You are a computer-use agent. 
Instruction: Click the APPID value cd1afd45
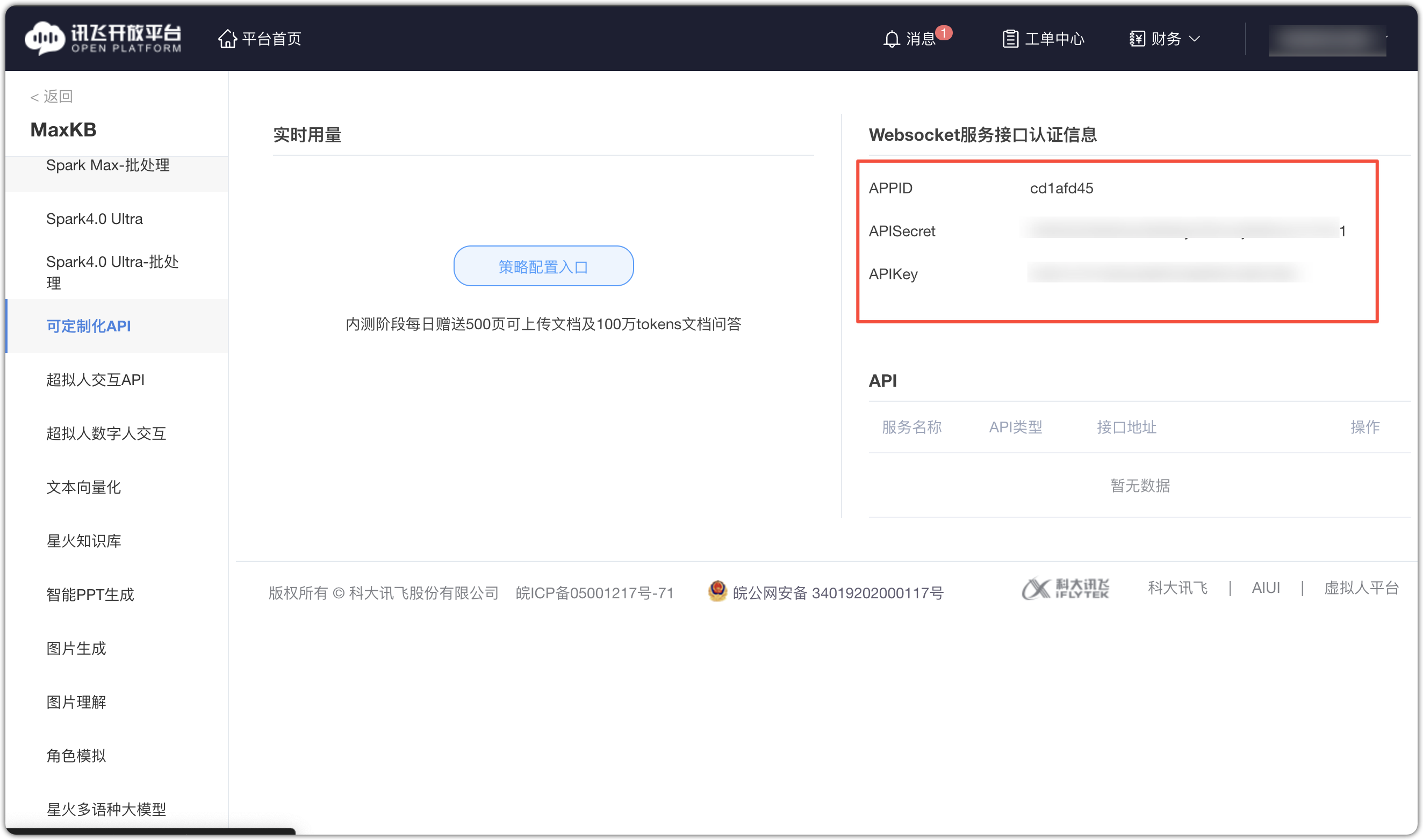pyautogui.click(x=1061, y=189)
